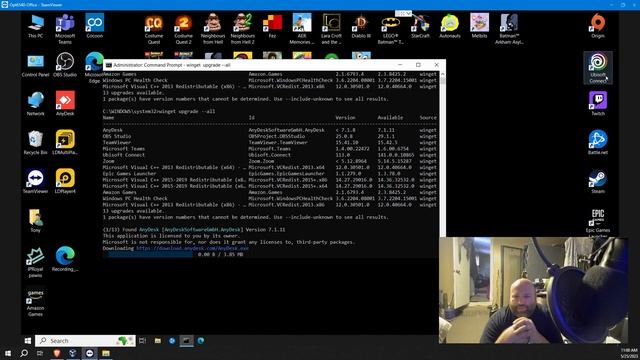Open the Lara Croft game shortcut
This screenshot has width=640, height=360.
coord(331,29)
